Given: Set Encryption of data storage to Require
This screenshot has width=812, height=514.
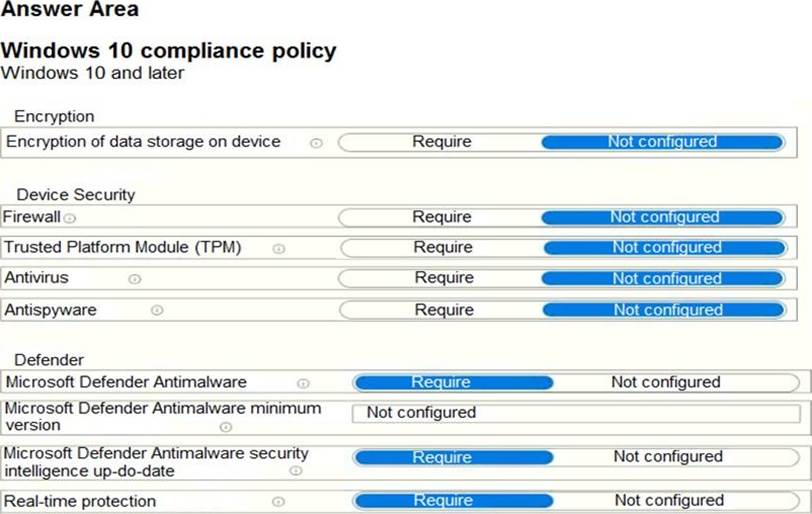Looking at the screenshot, I should pos(441,142).
